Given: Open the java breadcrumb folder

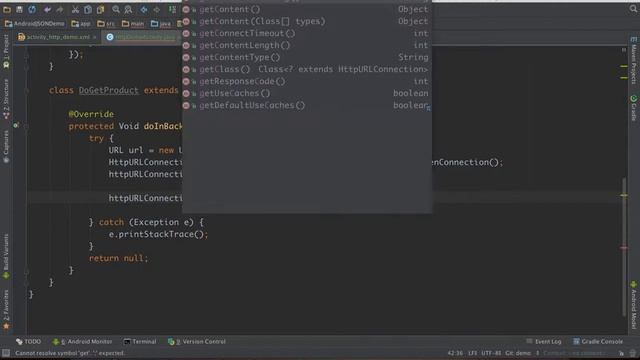Looking at the screenshot, I should pyautogui.click(x=161, y=24).
